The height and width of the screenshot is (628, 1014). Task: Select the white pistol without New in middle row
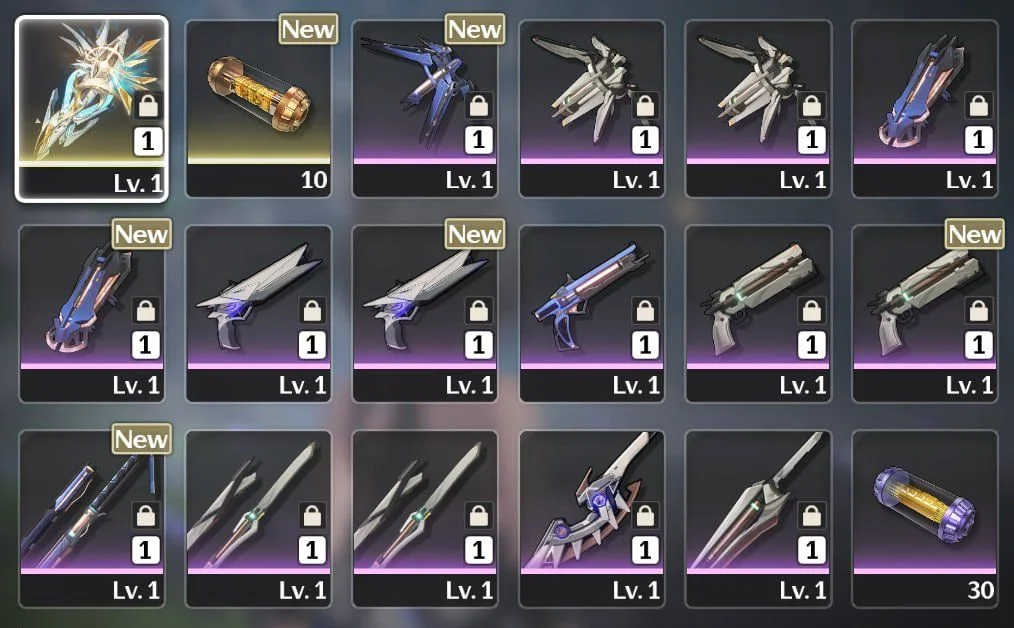coord(259,314)
